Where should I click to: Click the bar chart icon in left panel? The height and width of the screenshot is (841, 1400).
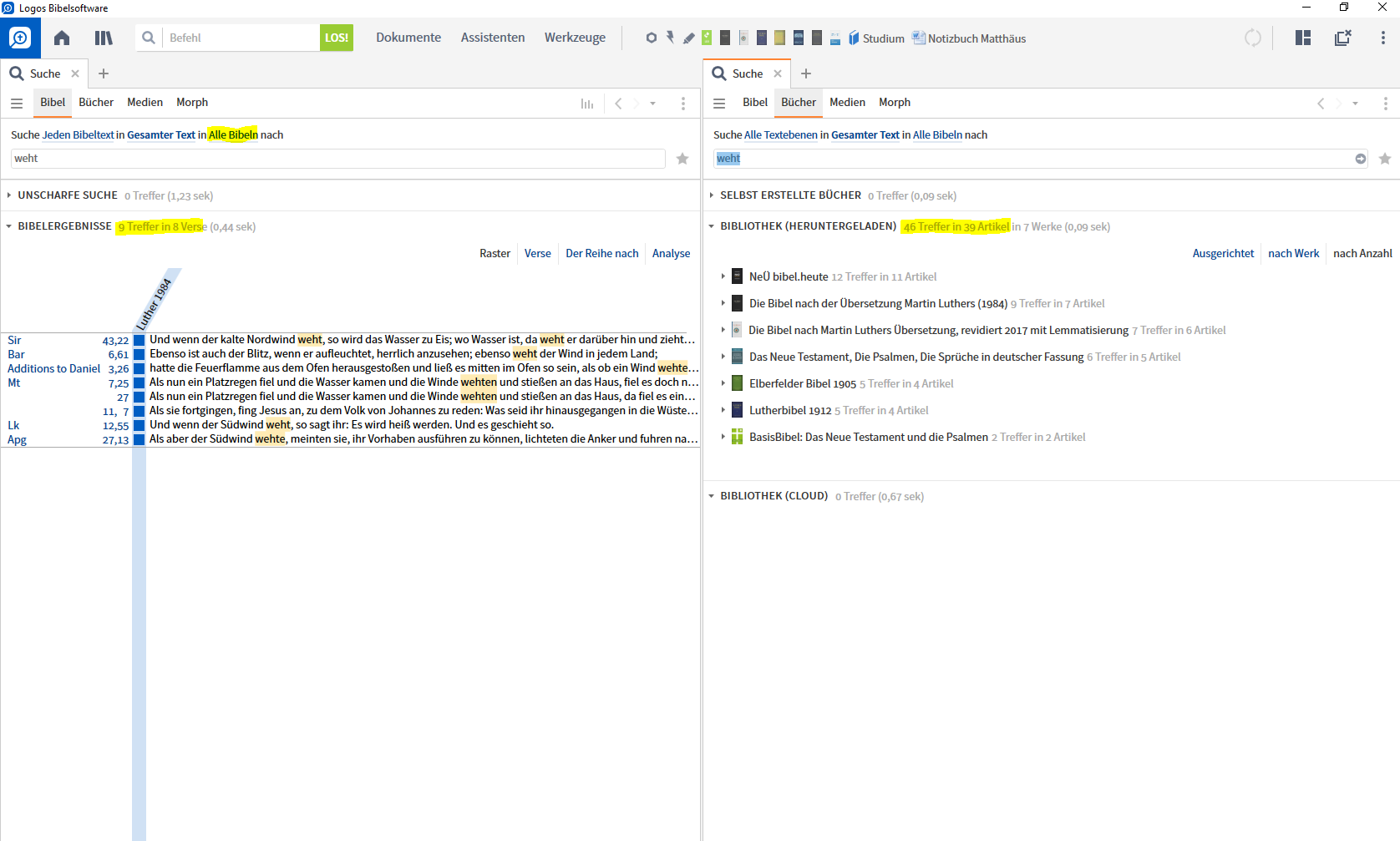[587, 104]
